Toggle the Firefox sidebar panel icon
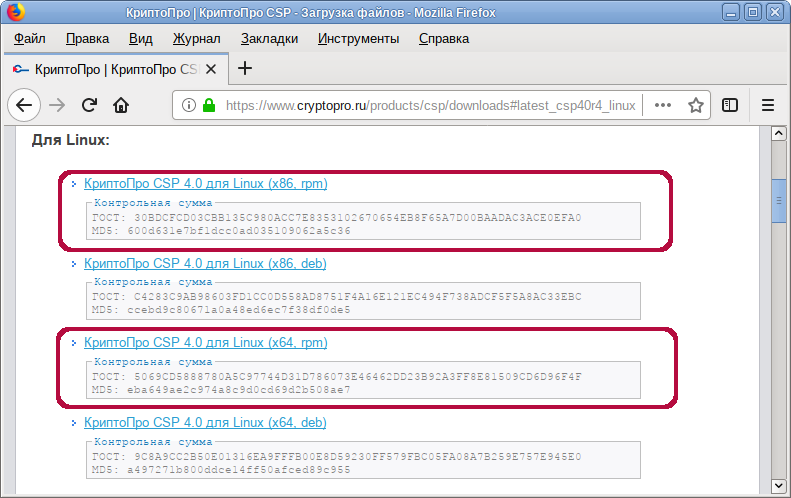 (729, 105)
